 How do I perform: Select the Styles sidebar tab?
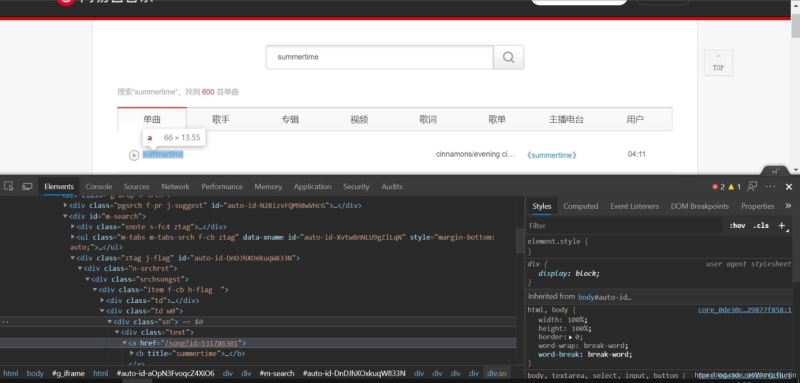click(542, 206)
